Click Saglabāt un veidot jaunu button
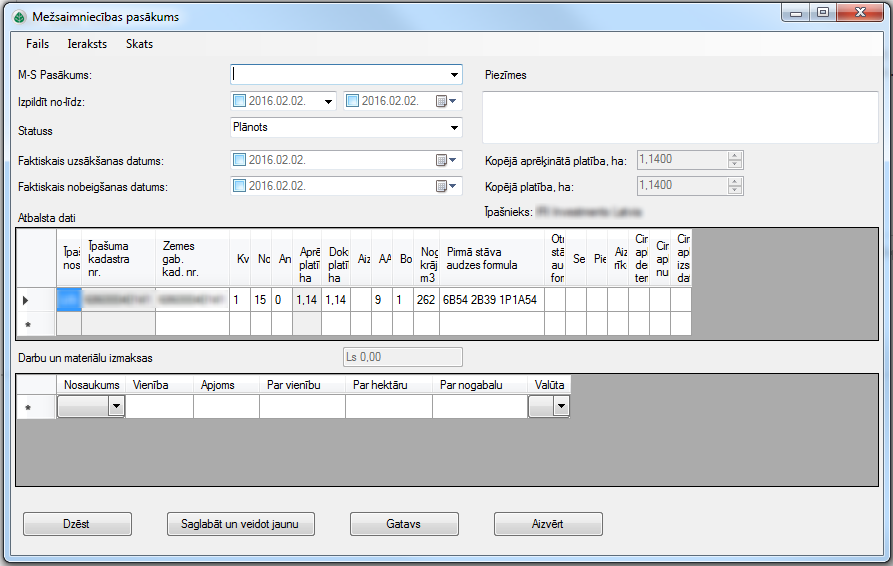 point(240,524)
